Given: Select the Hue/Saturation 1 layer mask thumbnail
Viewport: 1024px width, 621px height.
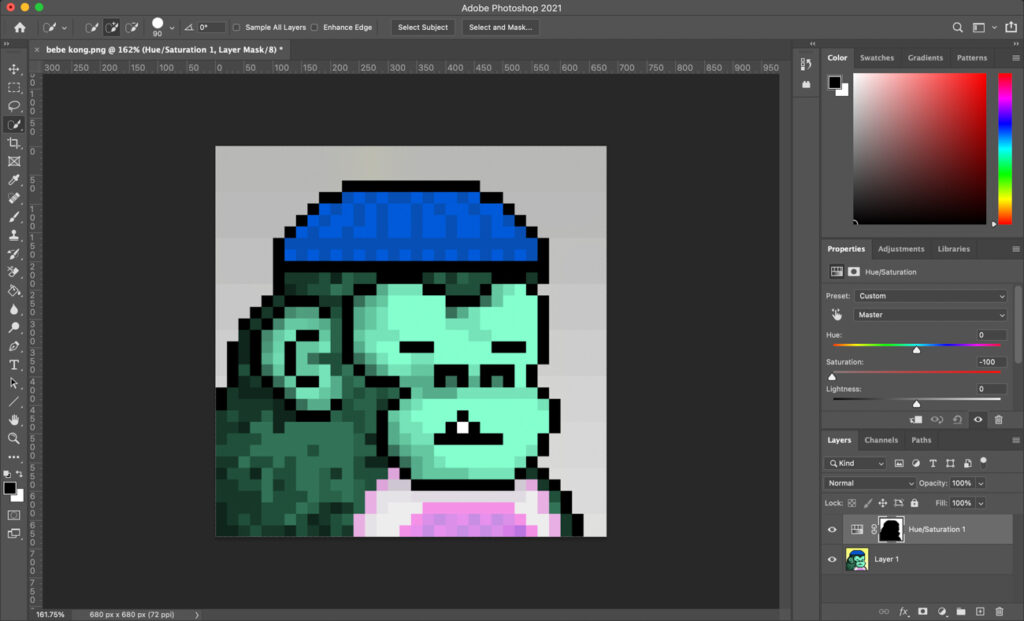Looking at the screenshot, I should (891, 530).
